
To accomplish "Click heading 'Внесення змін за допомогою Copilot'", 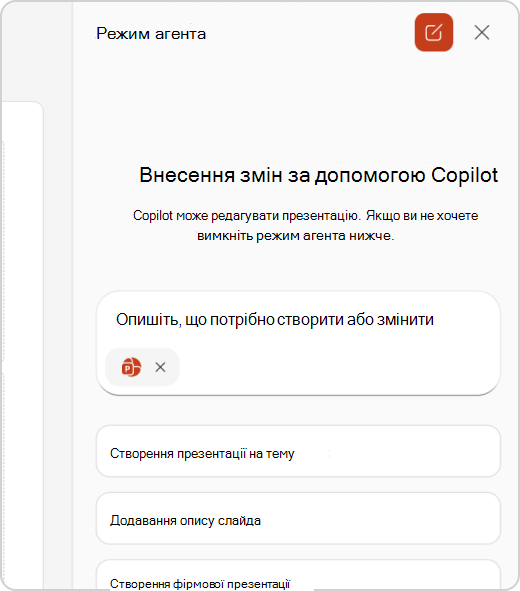I will point(318,175).
